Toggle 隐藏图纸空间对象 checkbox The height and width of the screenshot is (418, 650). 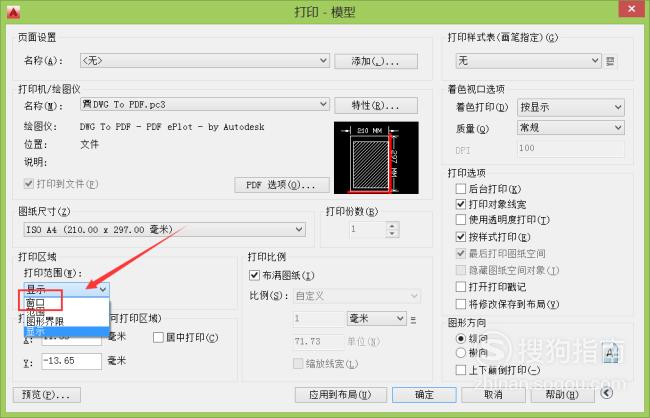click(x=461, y=270)
